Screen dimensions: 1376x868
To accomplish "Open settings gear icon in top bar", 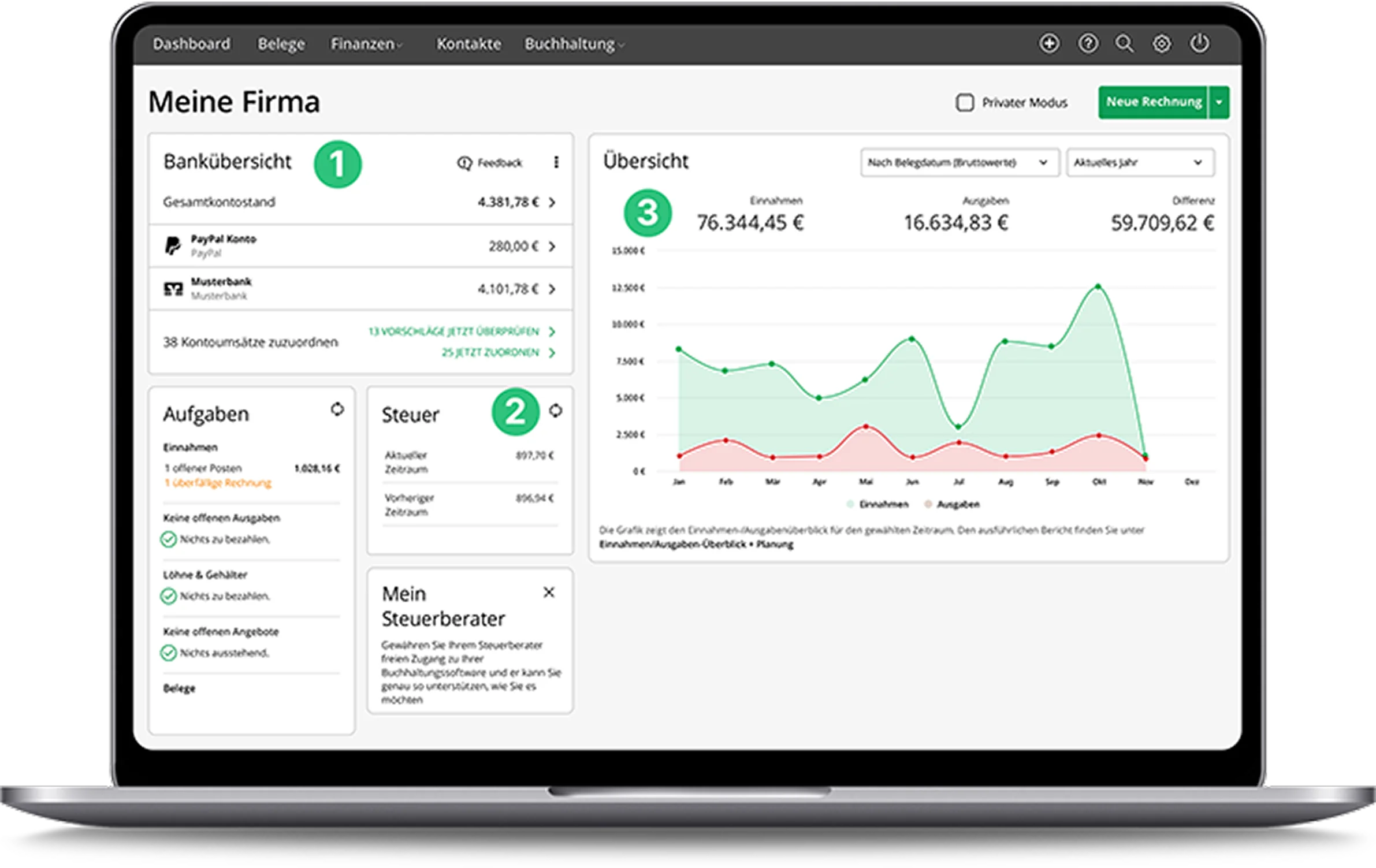I will [1162, 43].
